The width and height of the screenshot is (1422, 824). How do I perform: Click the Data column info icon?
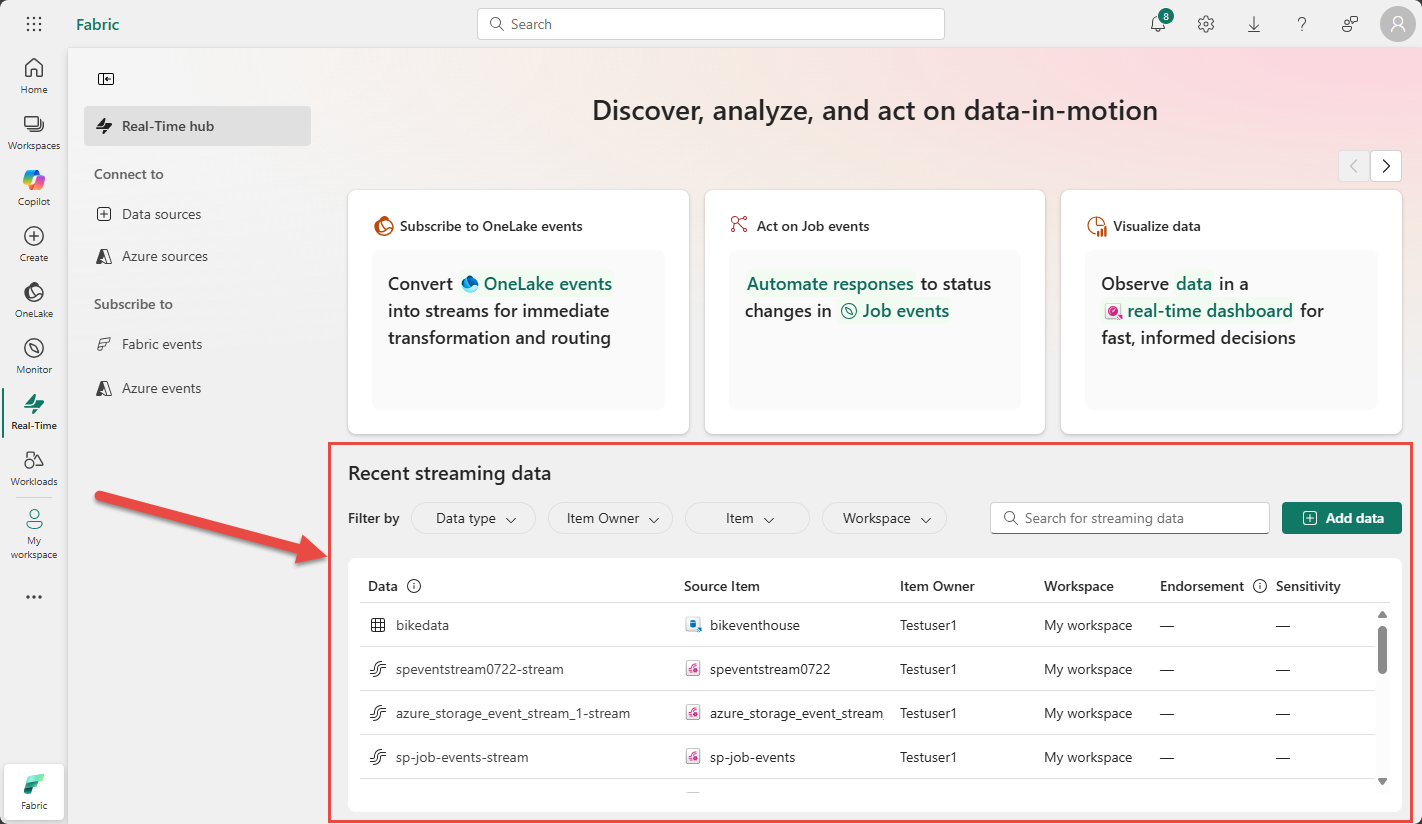tap(415, 587)
